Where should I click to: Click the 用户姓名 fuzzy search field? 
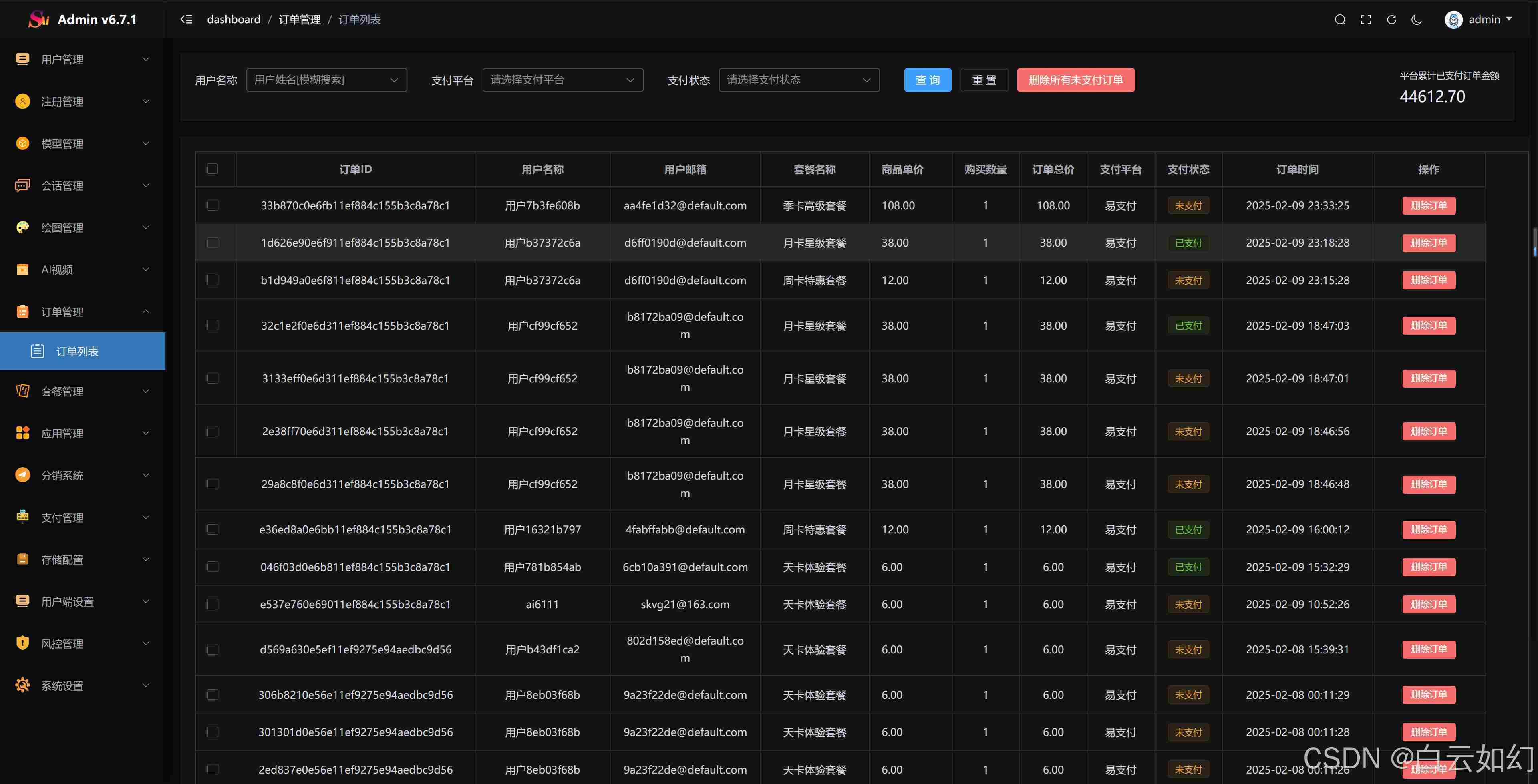tap(326, 80)
